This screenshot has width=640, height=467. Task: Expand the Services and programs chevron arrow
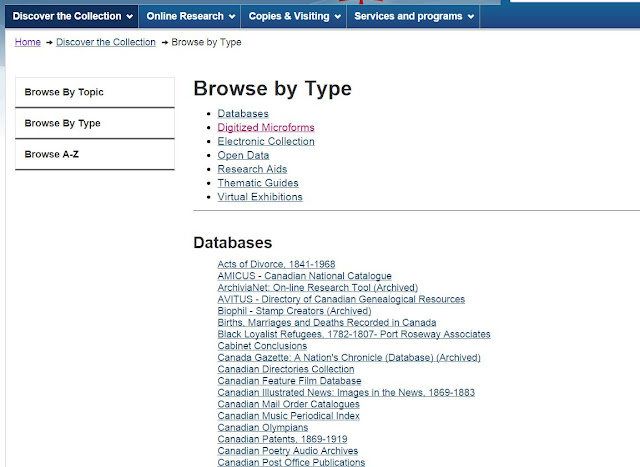tap(471, 17)
